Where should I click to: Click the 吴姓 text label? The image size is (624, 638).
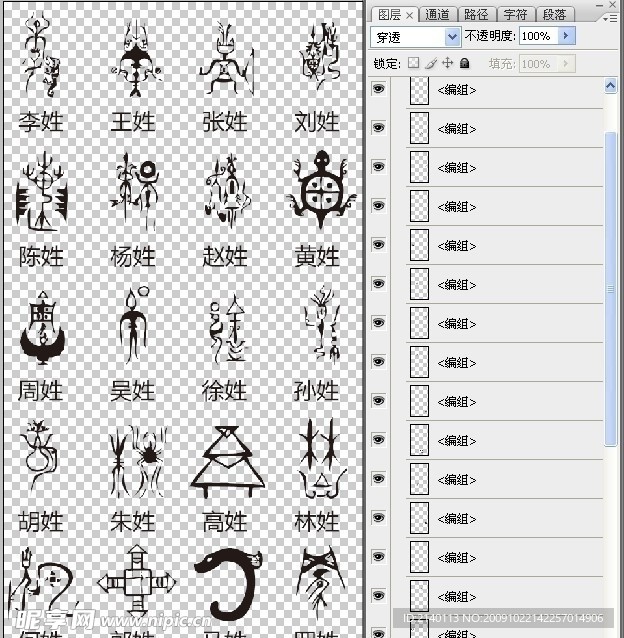[133, 391]
